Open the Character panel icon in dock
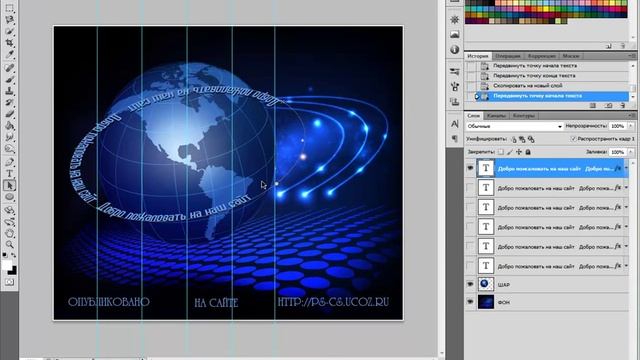 pos(455,124)
